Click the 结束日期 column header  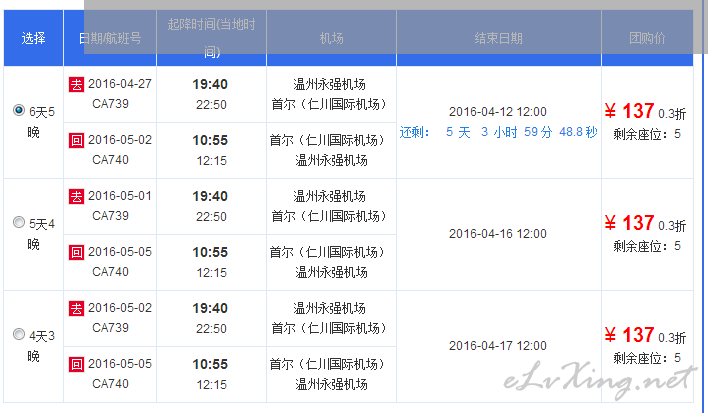pos(498,38)
